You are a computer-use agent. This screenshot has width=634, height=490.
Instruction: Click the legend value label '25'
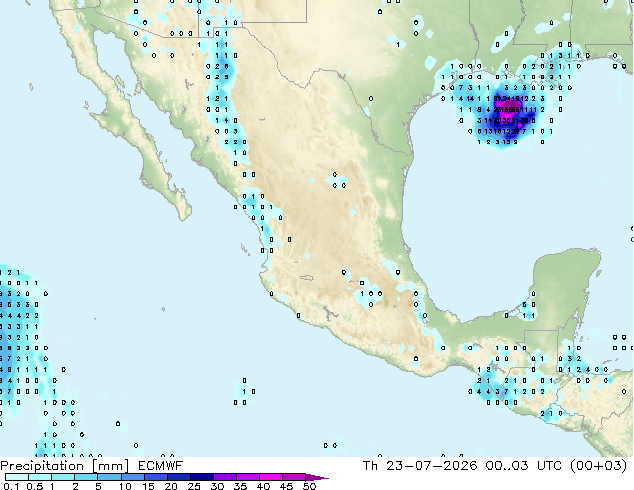click(194, 486)
